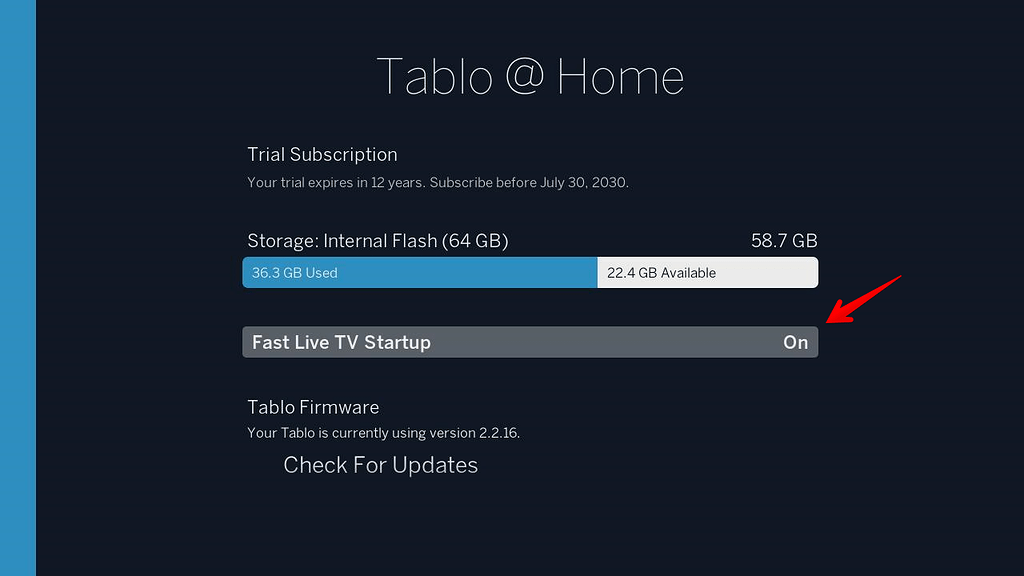
Task: Select Check For Updates
Action: tap(380, 465)
